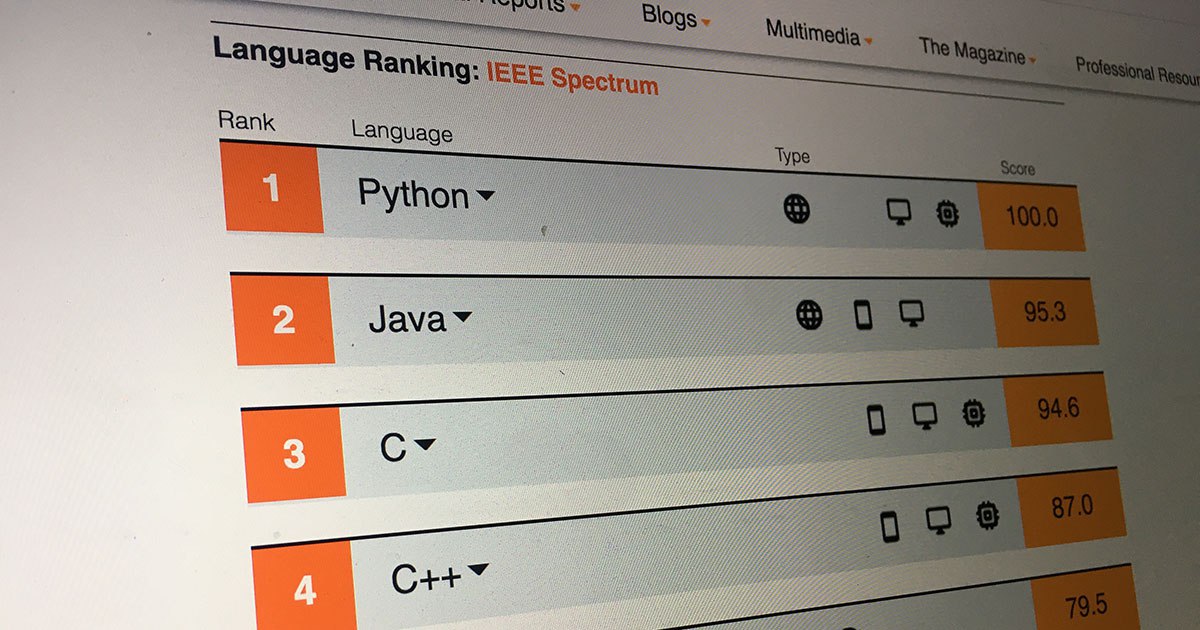Click the embedded chip icon in C++ row
The image size is (1200, 630).
[x=988, y=516]
